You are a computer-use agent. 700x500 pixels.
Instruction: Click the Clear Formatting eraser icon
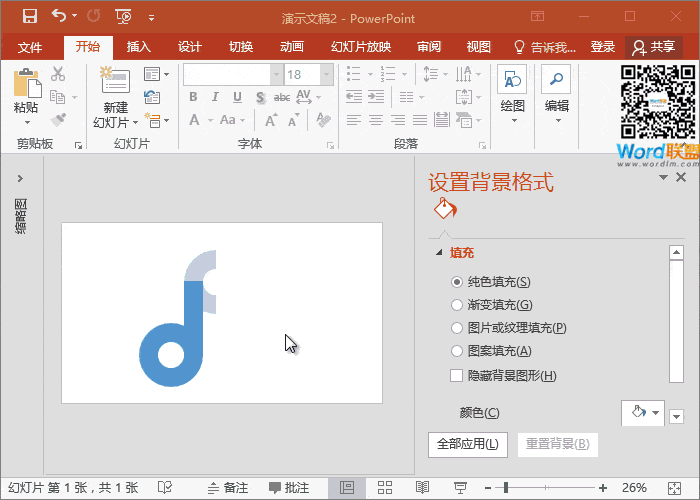pos(323,120)
